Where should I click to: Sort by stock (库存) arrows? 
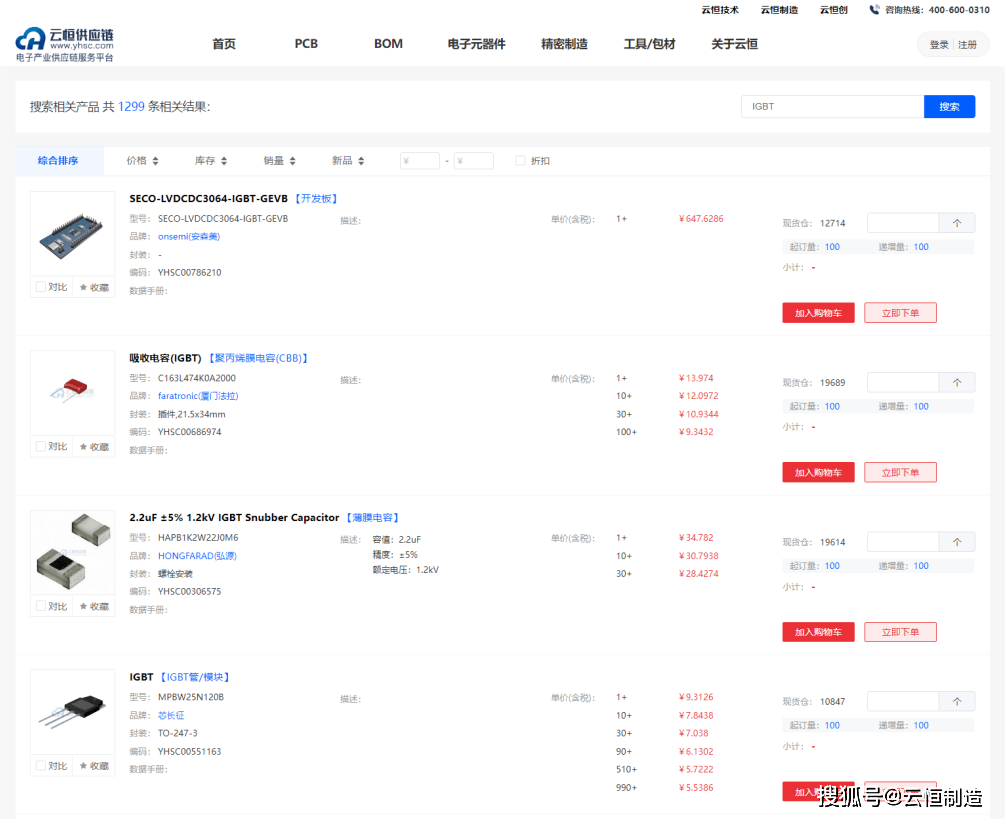[224, 161]
